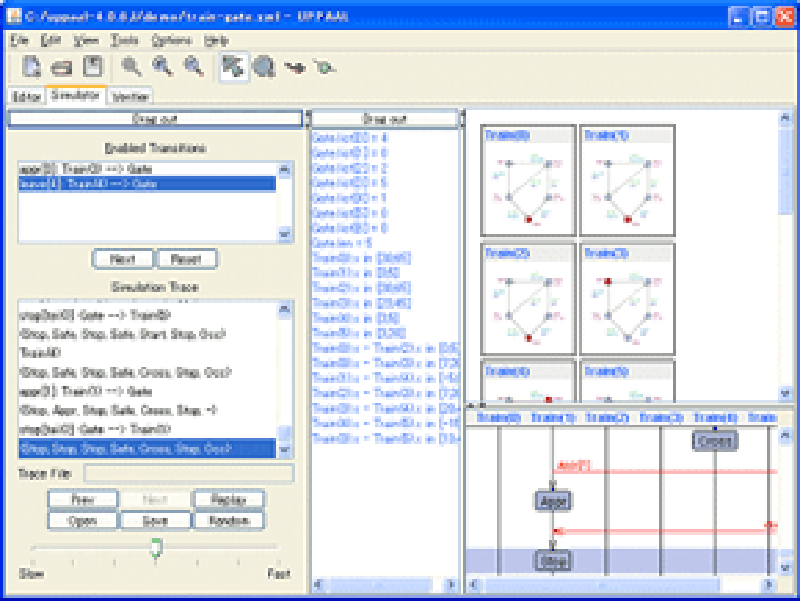The image size is (800, 601).
Task: Select the 'Train(4)' row in simulation trace
Action: pos(147,353)
